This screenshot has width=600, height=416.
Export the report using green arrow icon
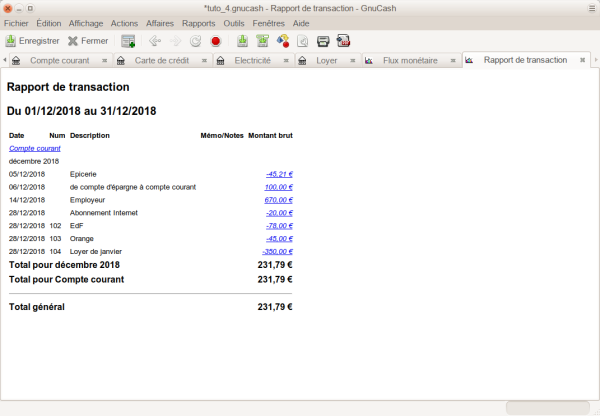click(243, 41)
